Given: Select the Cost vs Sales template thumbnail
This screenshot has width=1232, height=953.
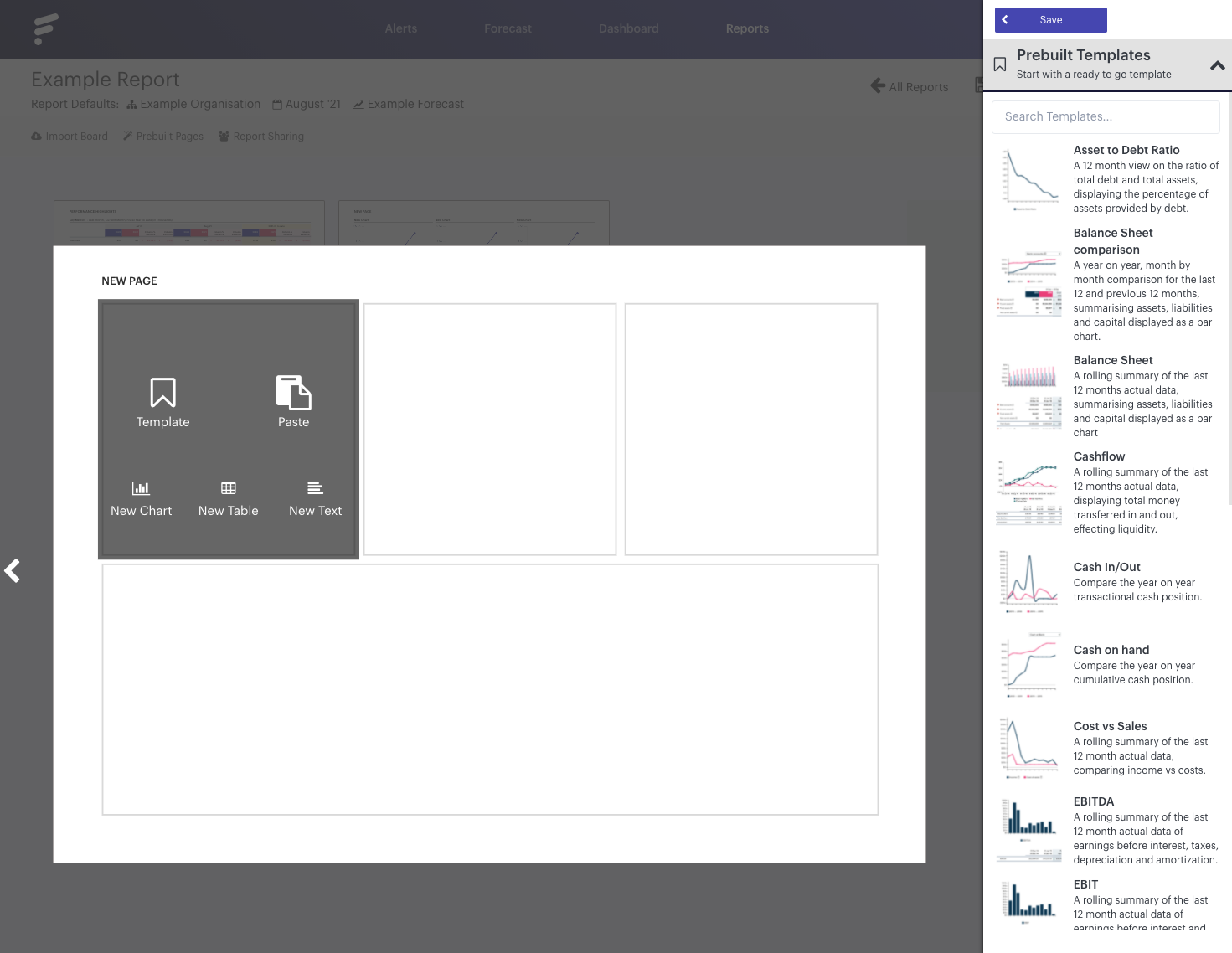Looking at the screenshot, I should point(1030,748).
